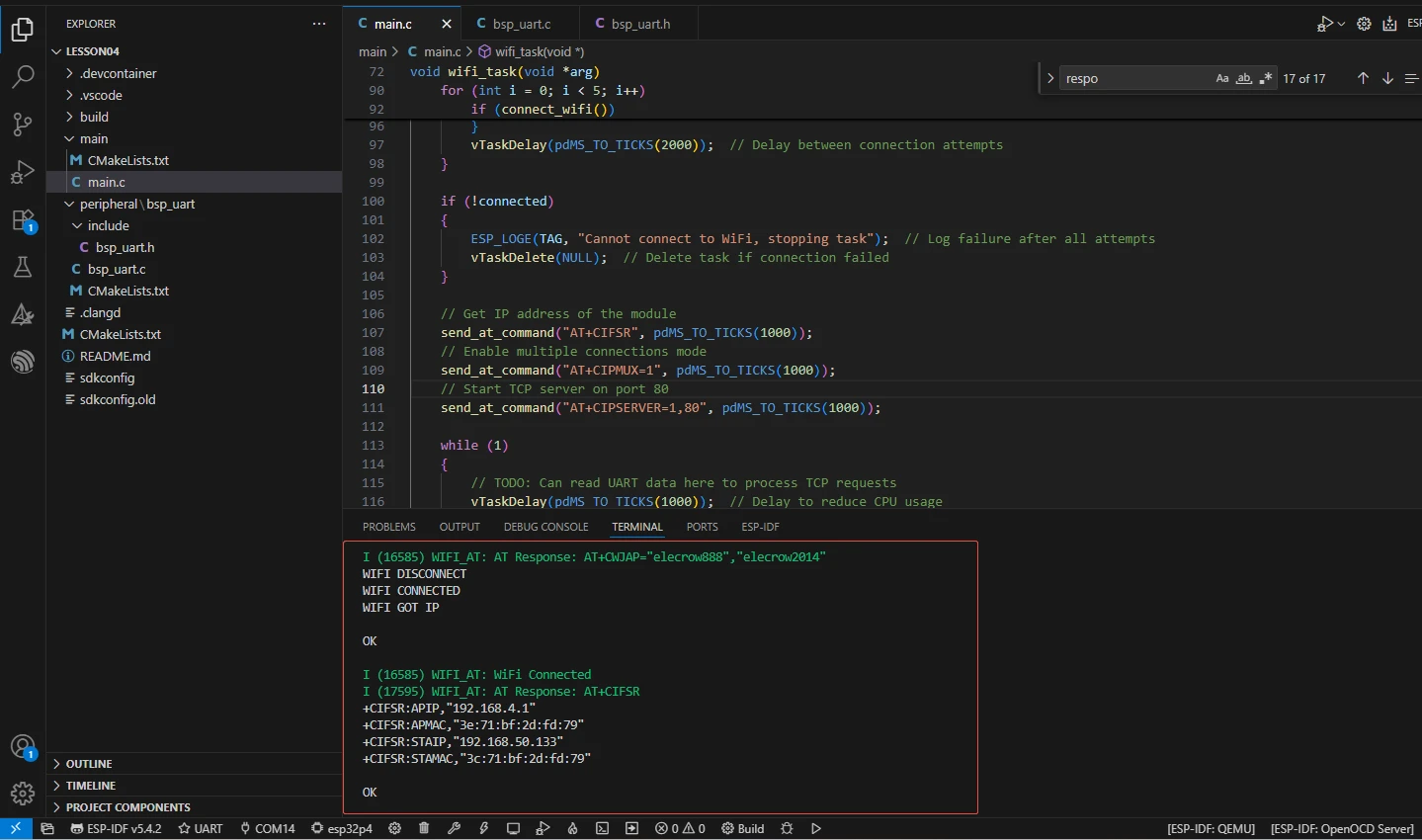Open the Testing flask view
1422x840 pixels.
23,267
